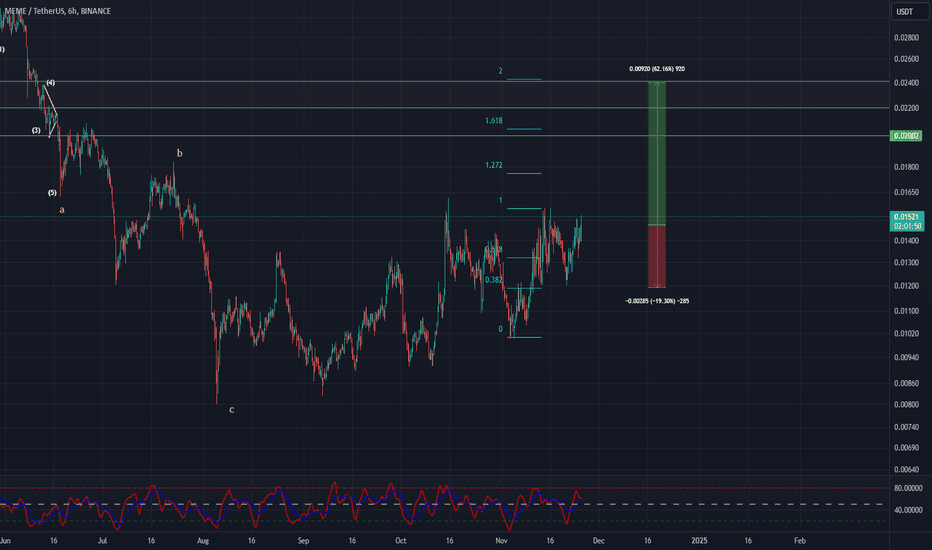Click the 0.00860 price axis label
932x550 pixels.
point(906,384)
